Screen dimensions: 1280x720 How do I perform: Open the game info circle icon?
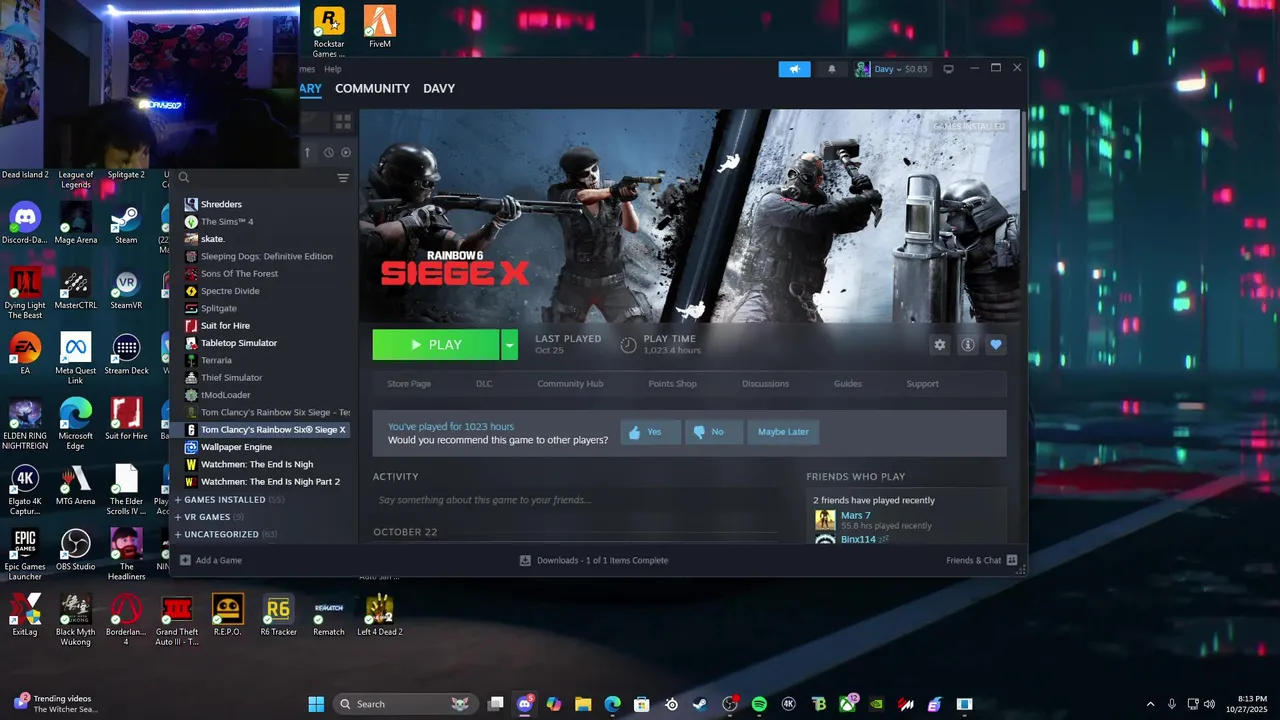click(967, 345)
